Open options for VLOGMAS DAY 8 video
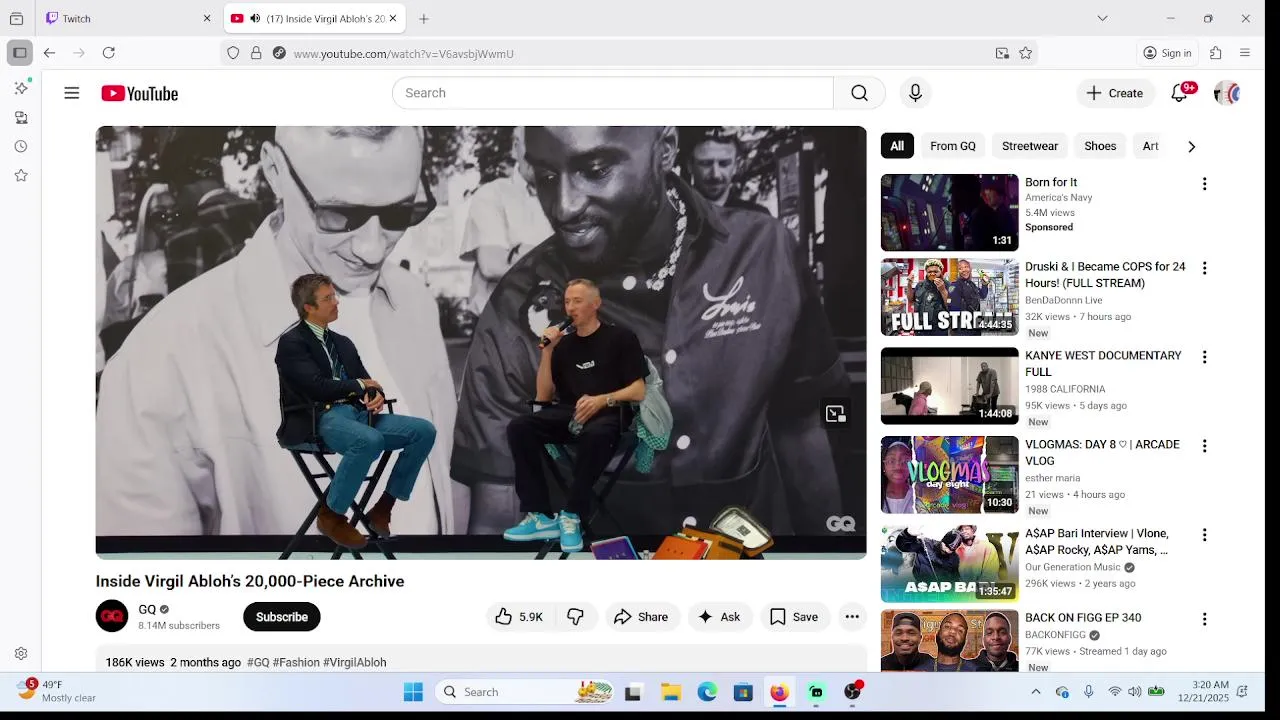Screen dimensions: 1280x720 pyautogui.click(x=1204, y=446)
